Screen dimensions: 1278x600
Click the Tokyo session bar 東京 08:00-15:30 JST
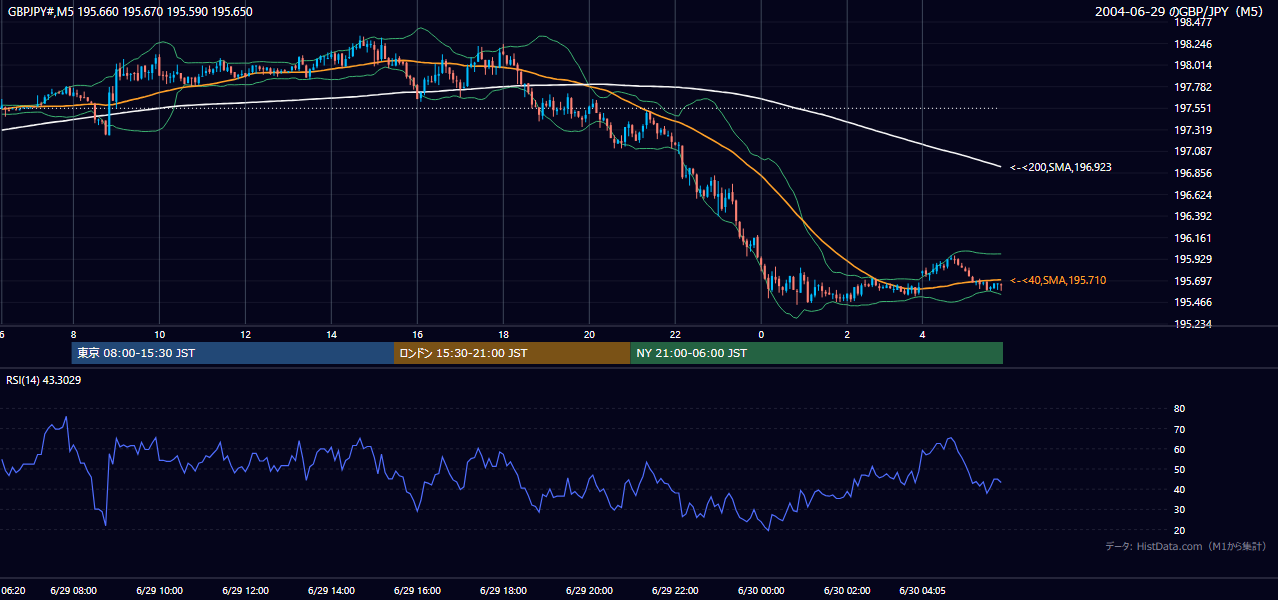coord(233,353)
